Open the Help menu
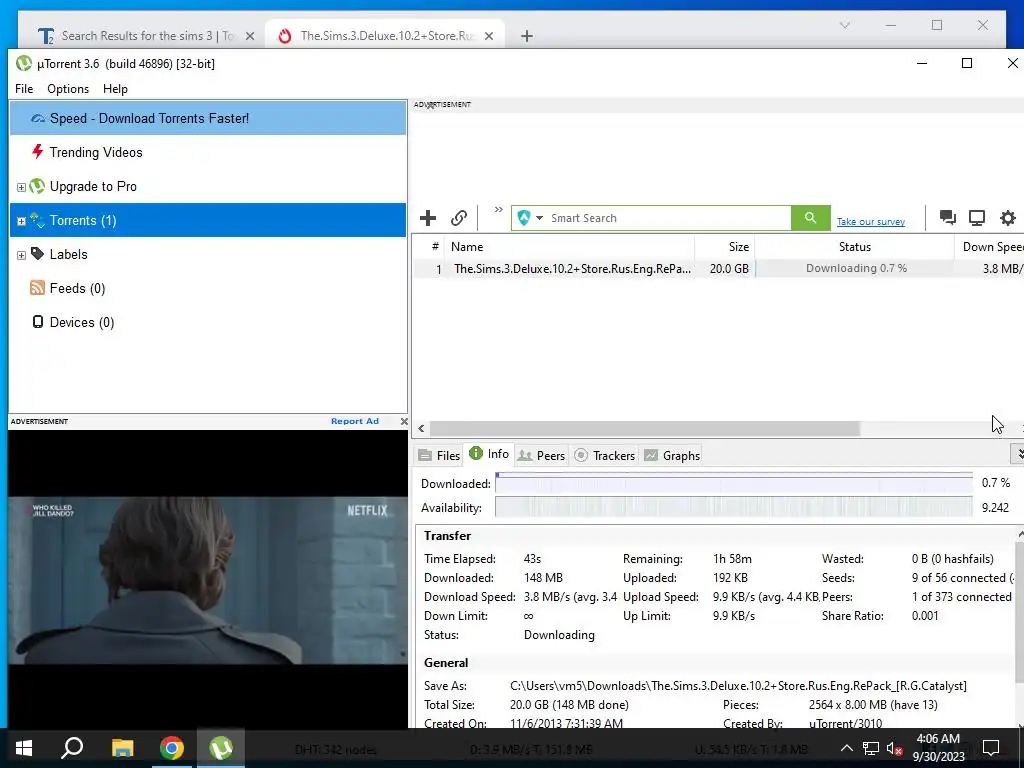The width and height of the screenshot is (1024, 768). pos(115,89)
